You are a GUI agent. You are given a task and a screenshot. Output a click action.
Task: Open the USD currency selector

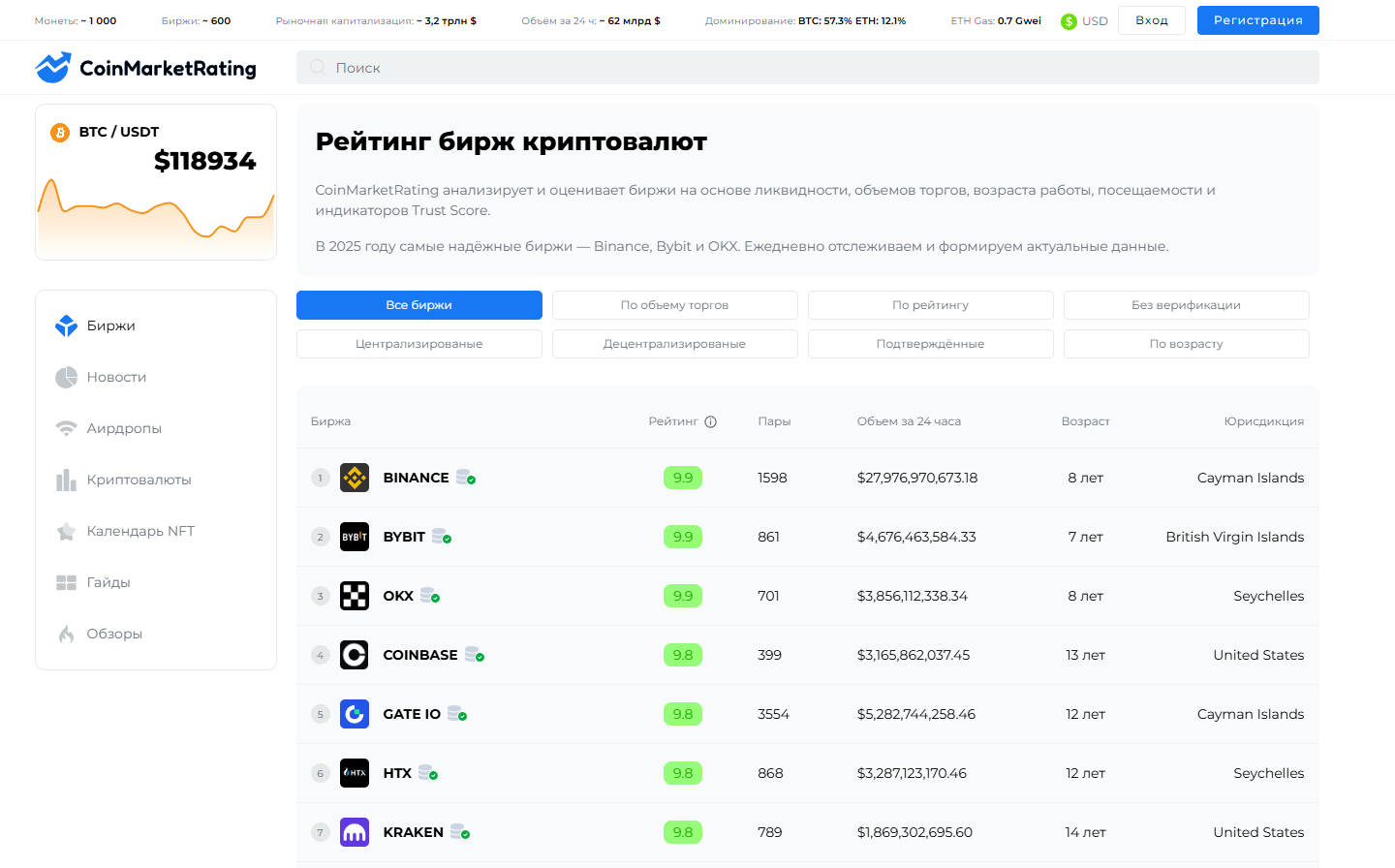[x=1085, y=21]
